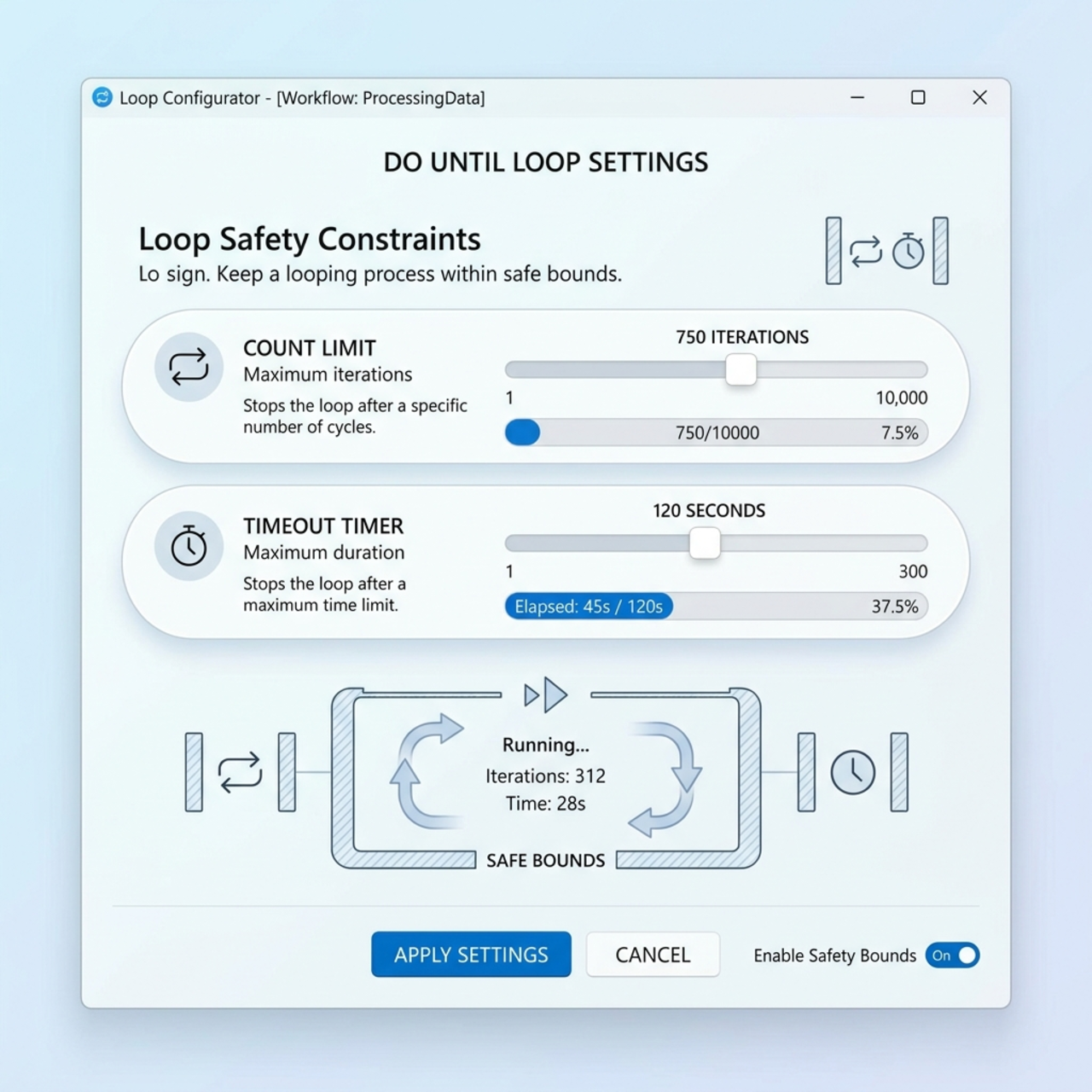Close the Loop Configurator window

[x=979, y=97]
